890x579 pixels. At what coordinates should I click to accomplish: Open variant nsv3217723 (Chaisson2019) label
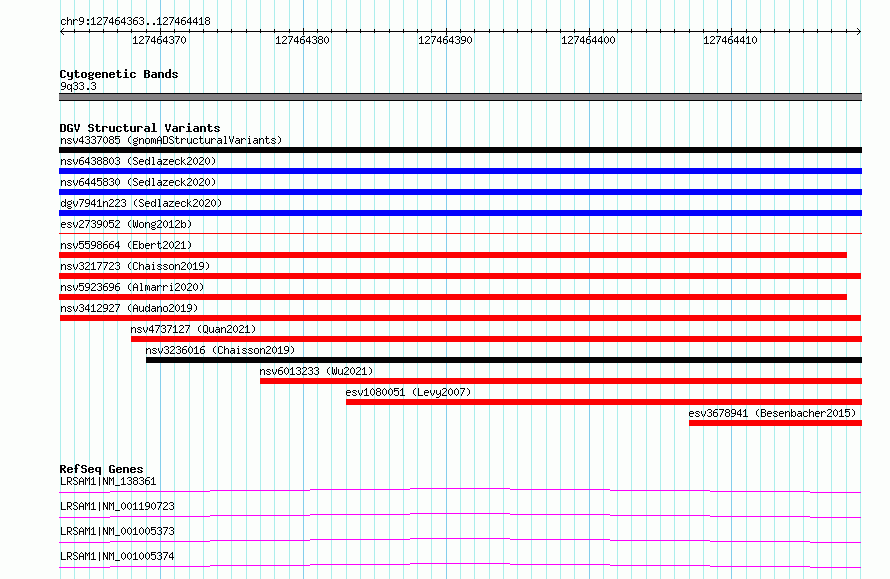135,266
